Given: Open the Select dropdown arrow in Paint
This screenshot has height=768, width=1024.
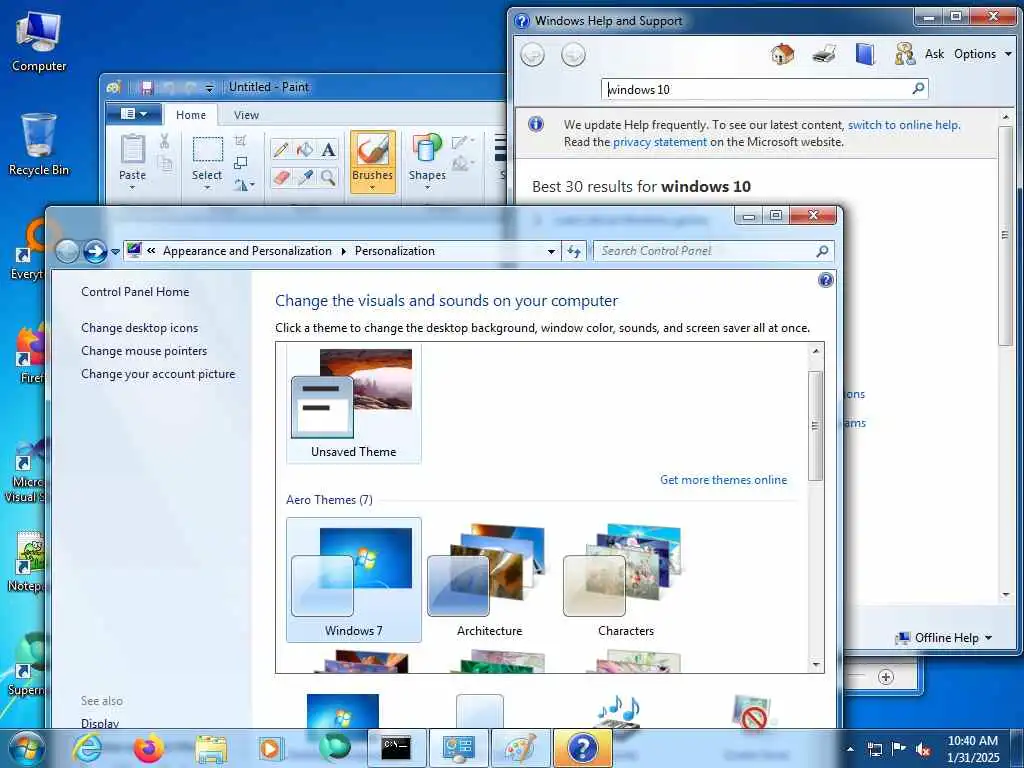Looking at the screenshot, I should (x=208, y=187).
